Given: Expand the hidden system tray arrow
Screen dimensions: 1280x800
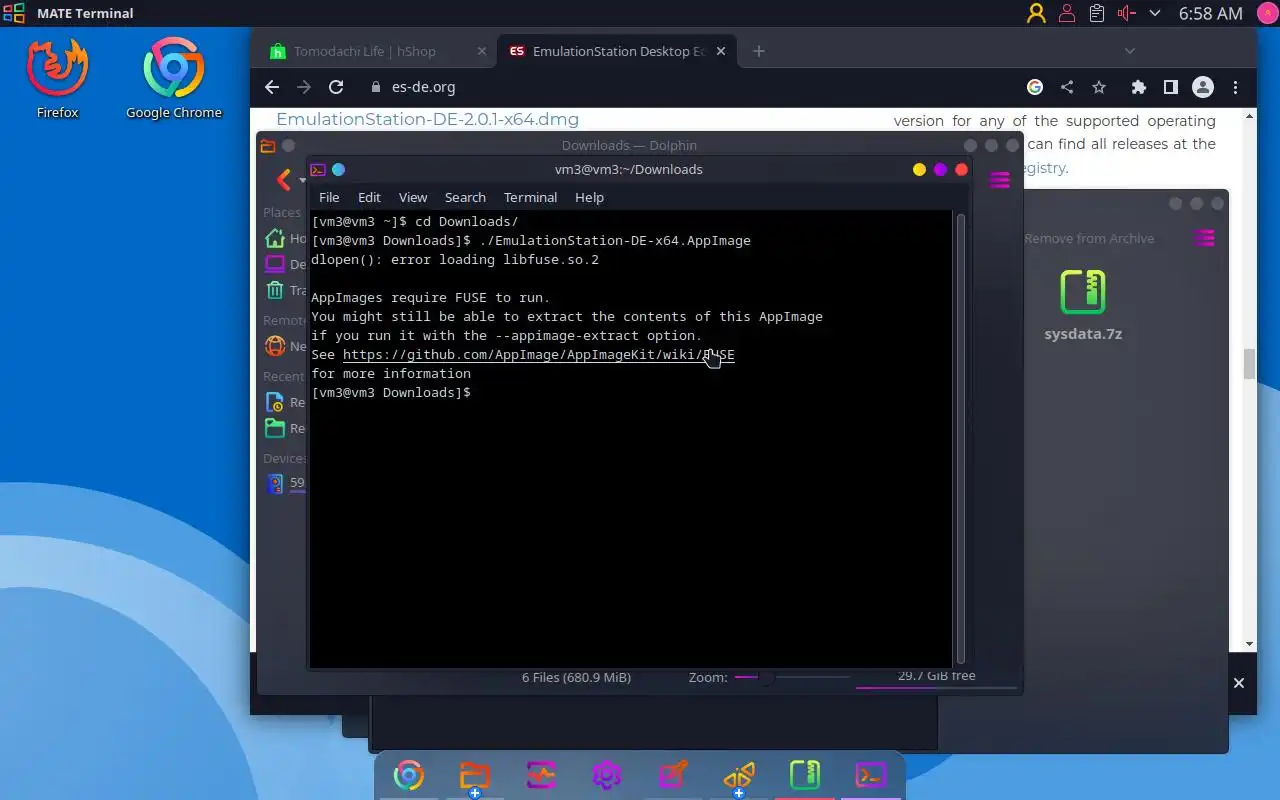Looking at the screenshot, I should pos(1155,13).
